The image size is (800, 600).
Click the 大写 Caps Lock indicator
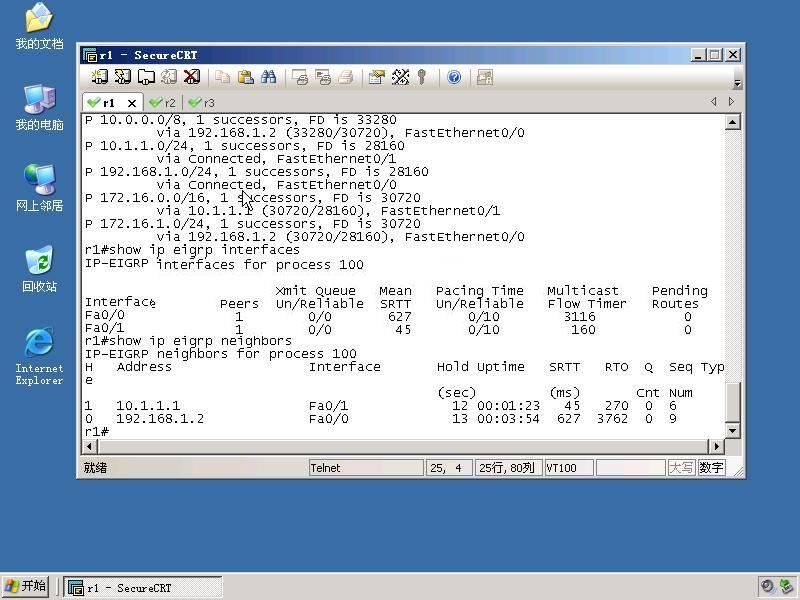(x=681, y=468)
